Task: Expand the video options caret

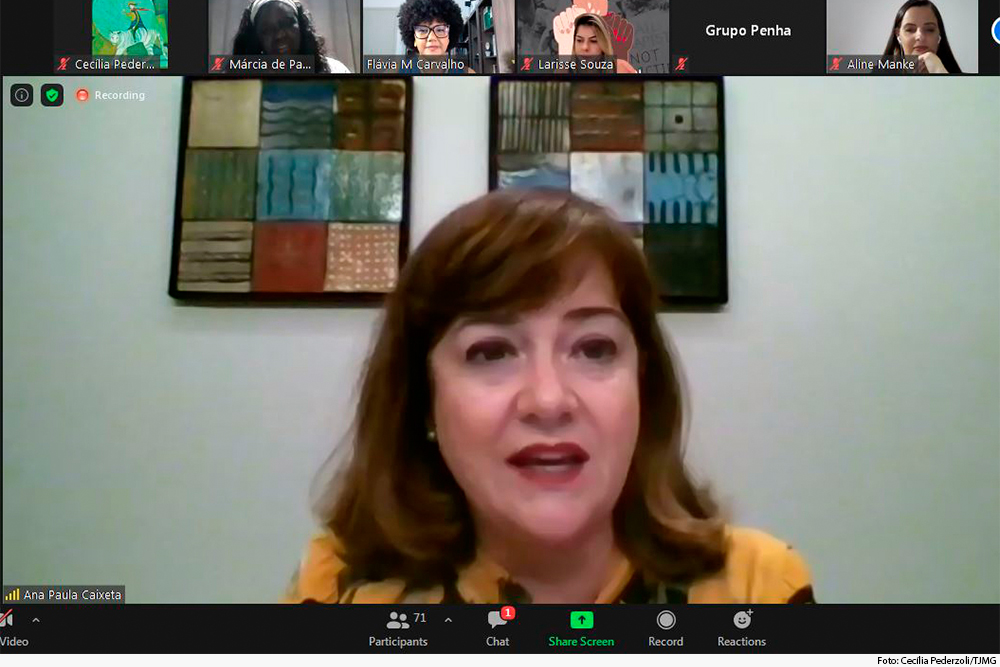Action: point(36,620)
